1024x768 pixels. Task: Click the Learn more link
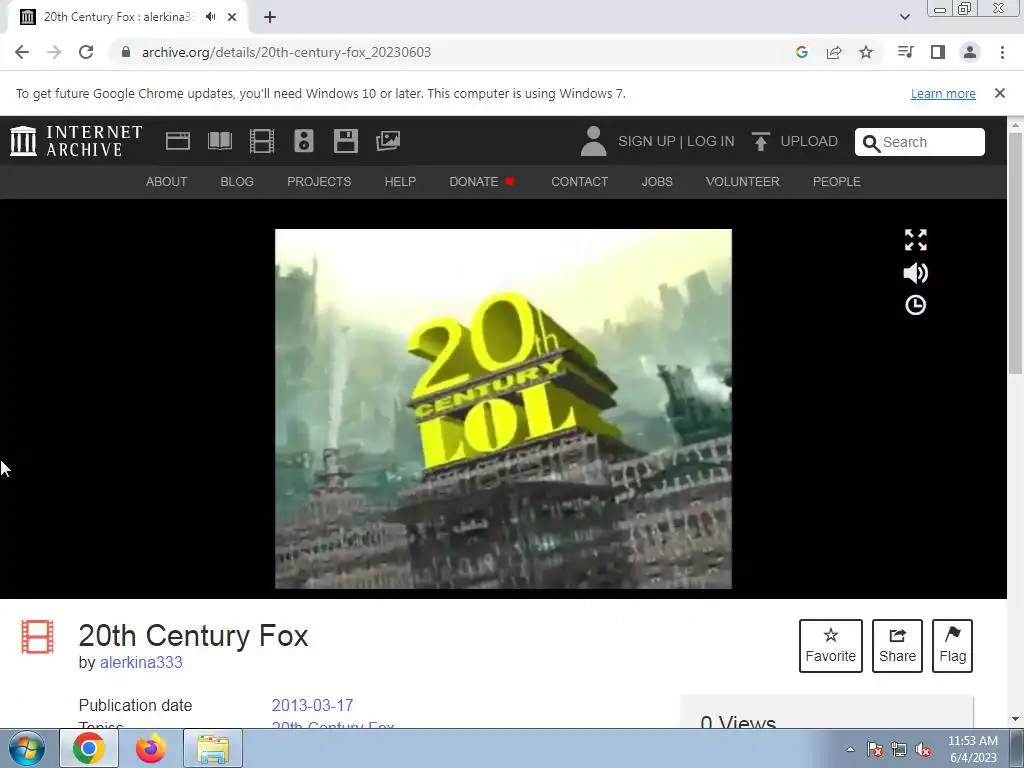(943, 93)
